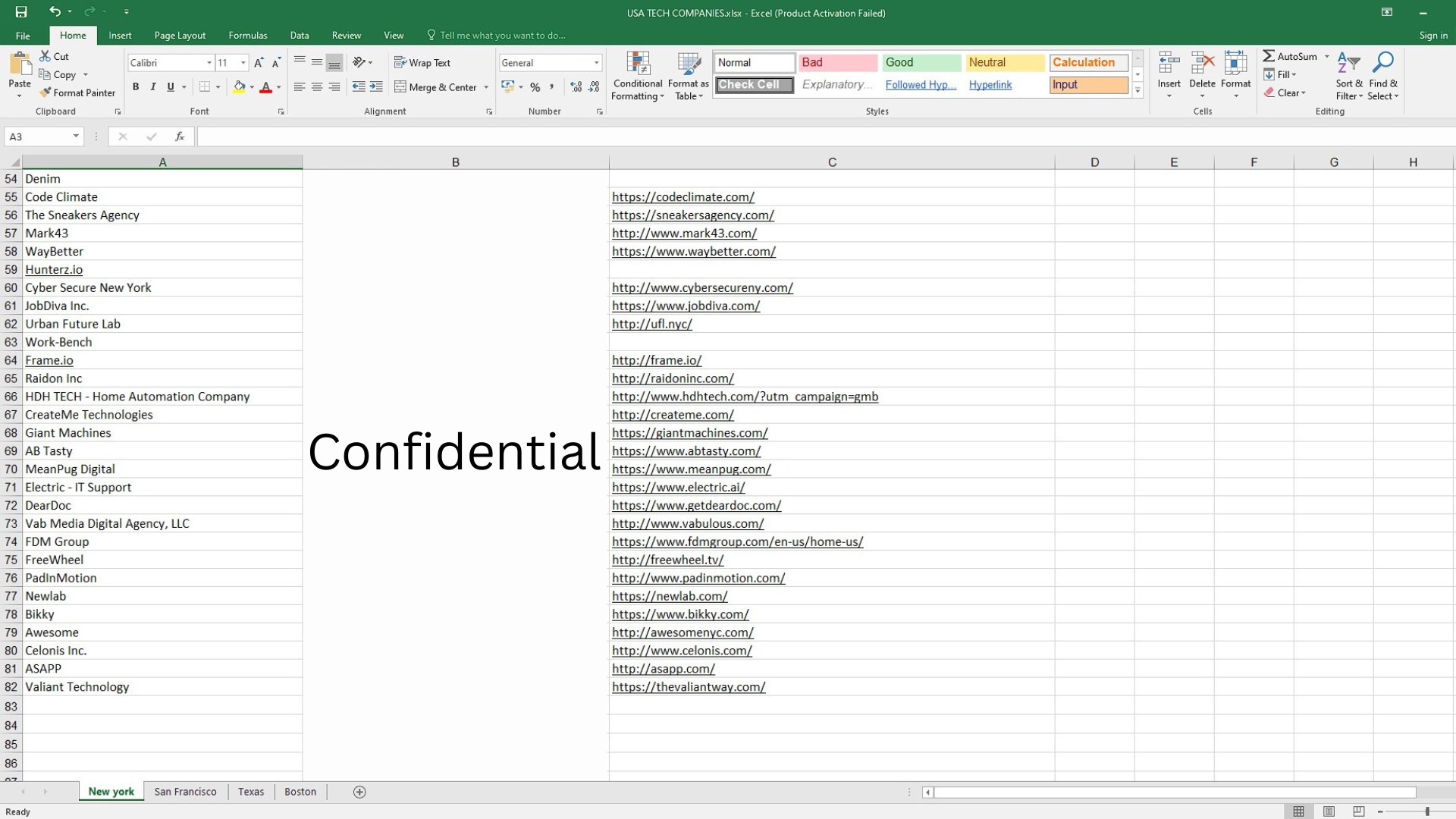Screen dimensions: 1456x819
Task: Toggle Bold formatting
Action: (136, 87)
